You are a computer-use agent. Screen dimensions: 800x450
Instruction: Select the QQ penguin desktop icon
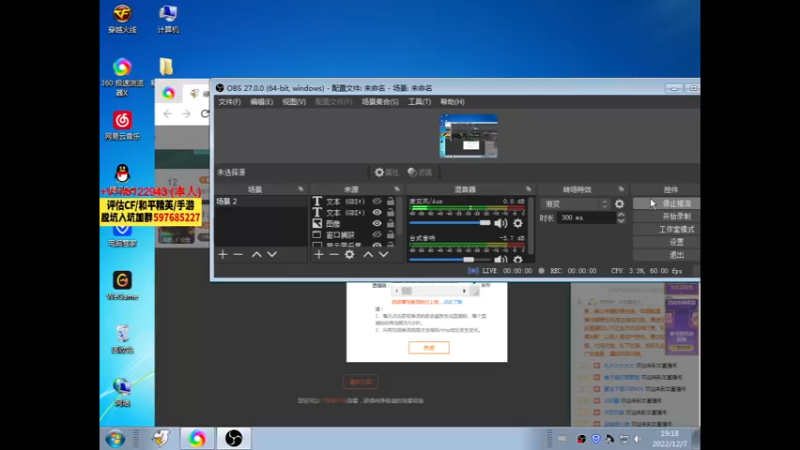point(122,173)
